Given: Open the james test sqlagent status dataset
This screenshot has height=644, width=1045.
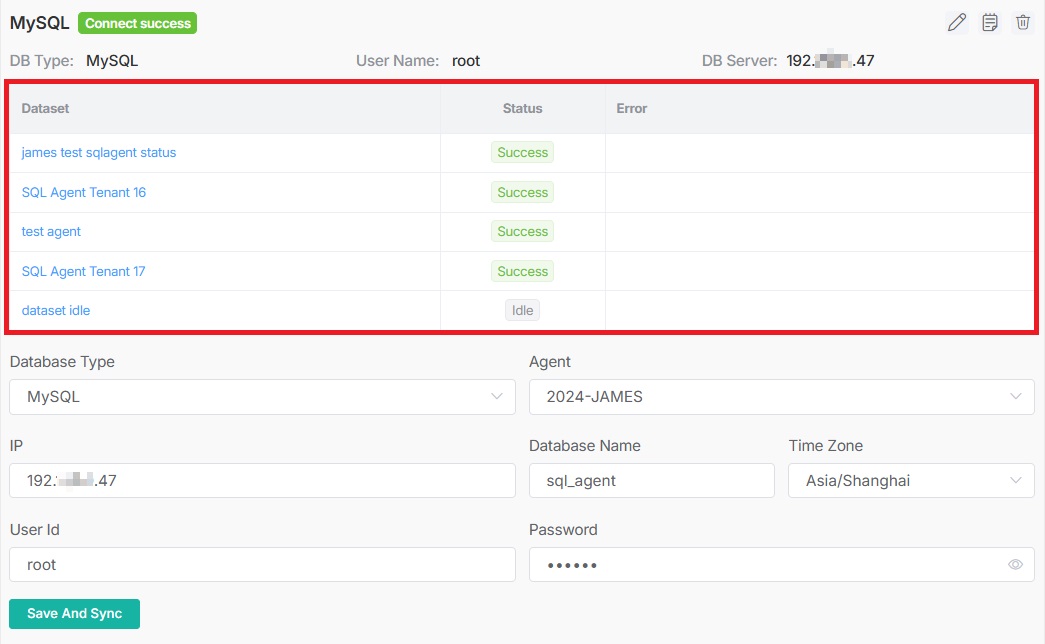Looking at the screenshot, I should click(99, 153).
